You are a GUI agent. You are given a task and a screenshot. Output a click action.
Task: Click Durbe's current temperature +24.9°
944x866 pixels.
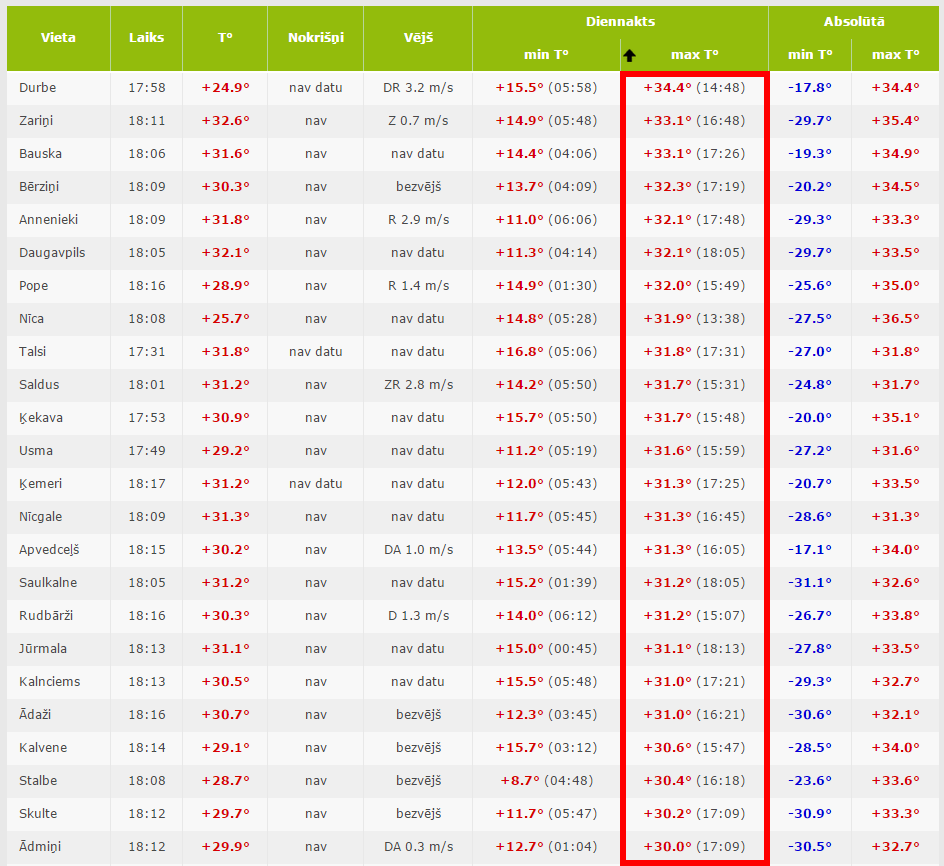(225, 87)
